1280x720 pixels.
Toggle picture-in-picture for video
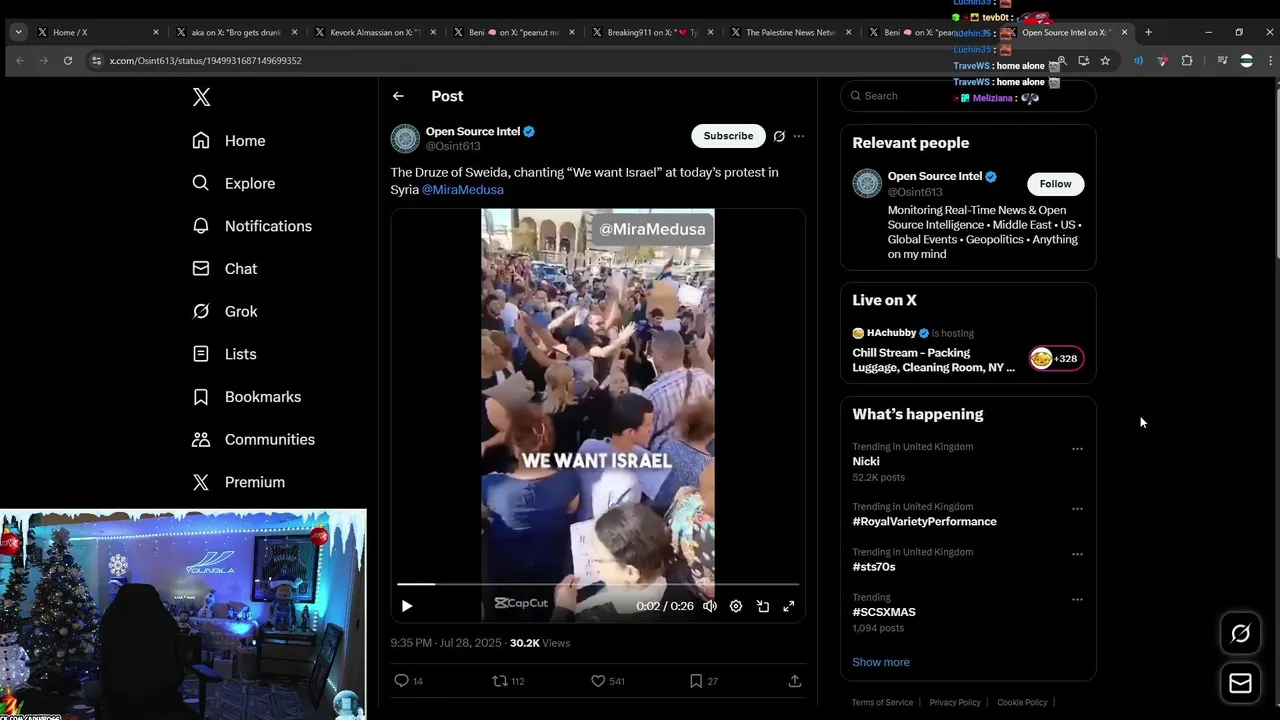point(763,606)
